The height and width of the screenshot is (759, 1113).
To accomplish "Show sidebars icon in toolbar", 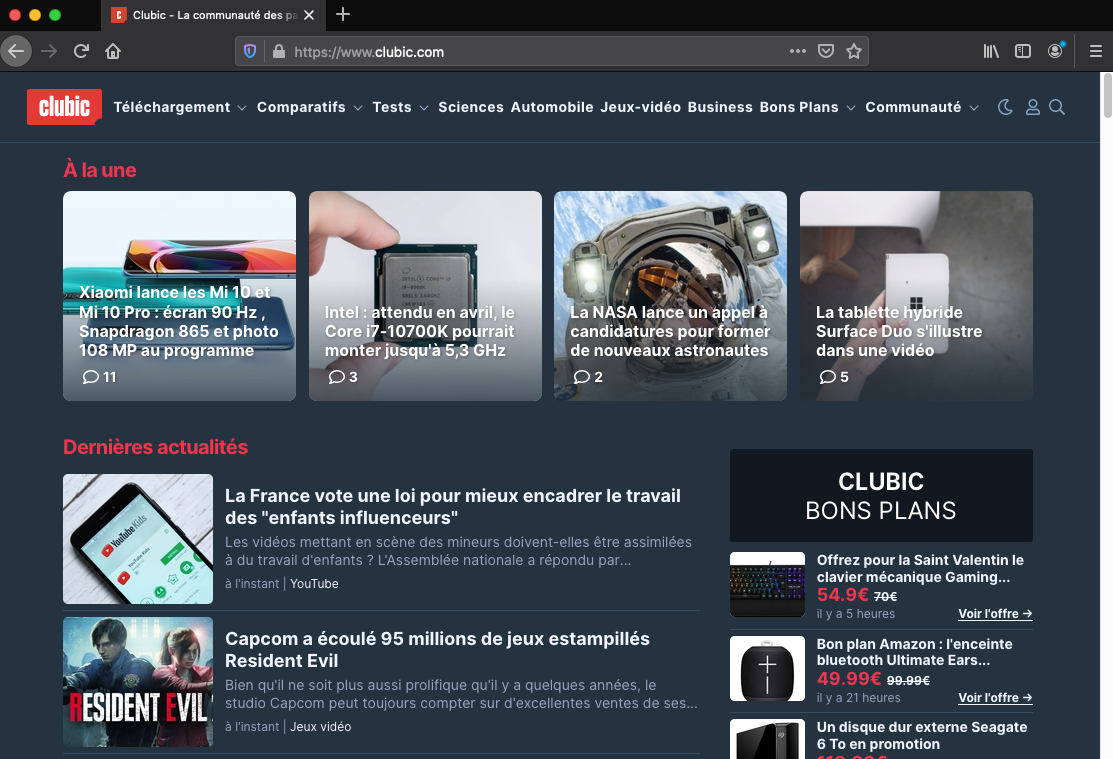I will click(1023, 51).
